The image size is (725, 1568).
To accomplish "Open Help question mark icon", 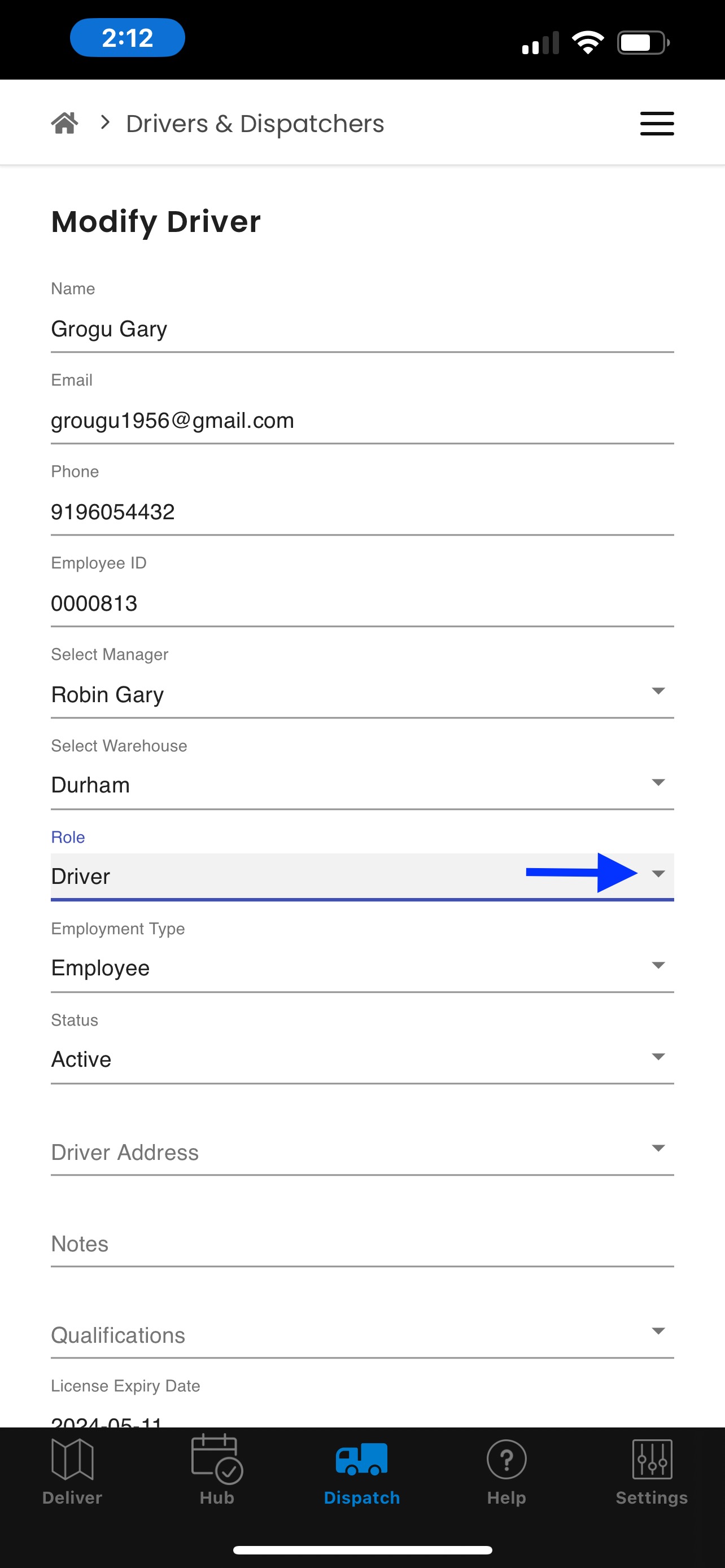I will pos(506,1458).
